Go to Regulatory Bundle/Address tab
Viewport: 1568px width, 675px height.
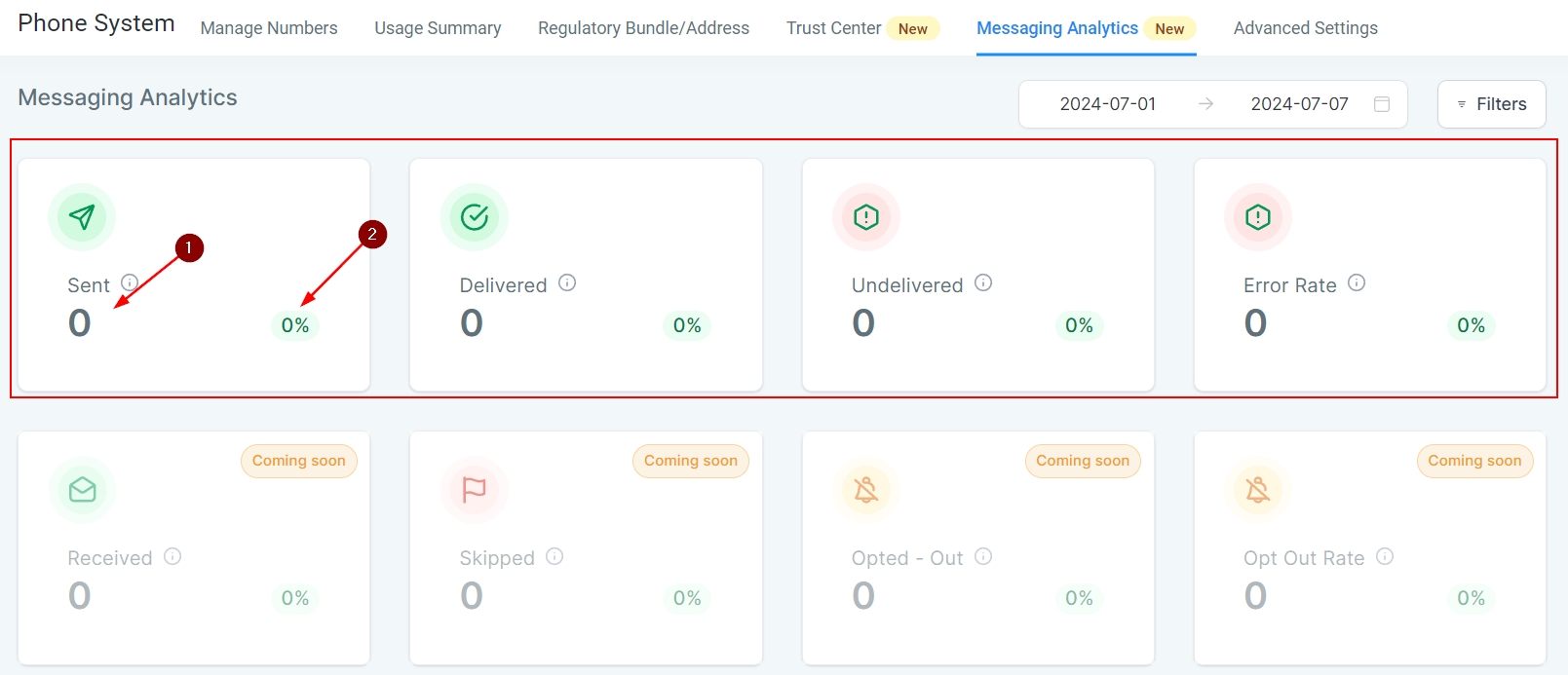point(643,28)
